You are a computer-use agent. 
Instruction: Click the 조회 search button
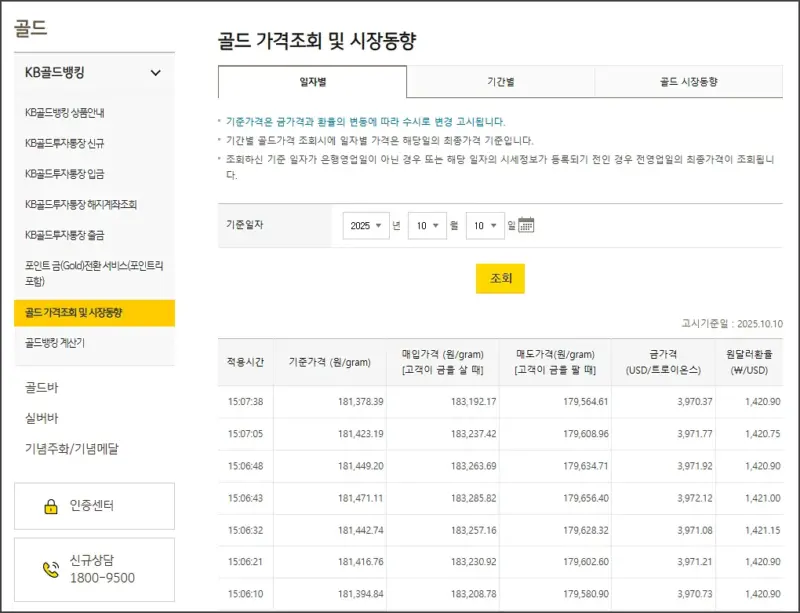[501, 279]
